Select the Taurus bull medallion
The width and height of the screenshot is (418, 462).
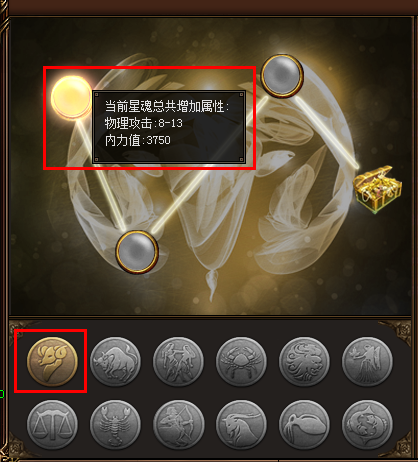[115, 361]
